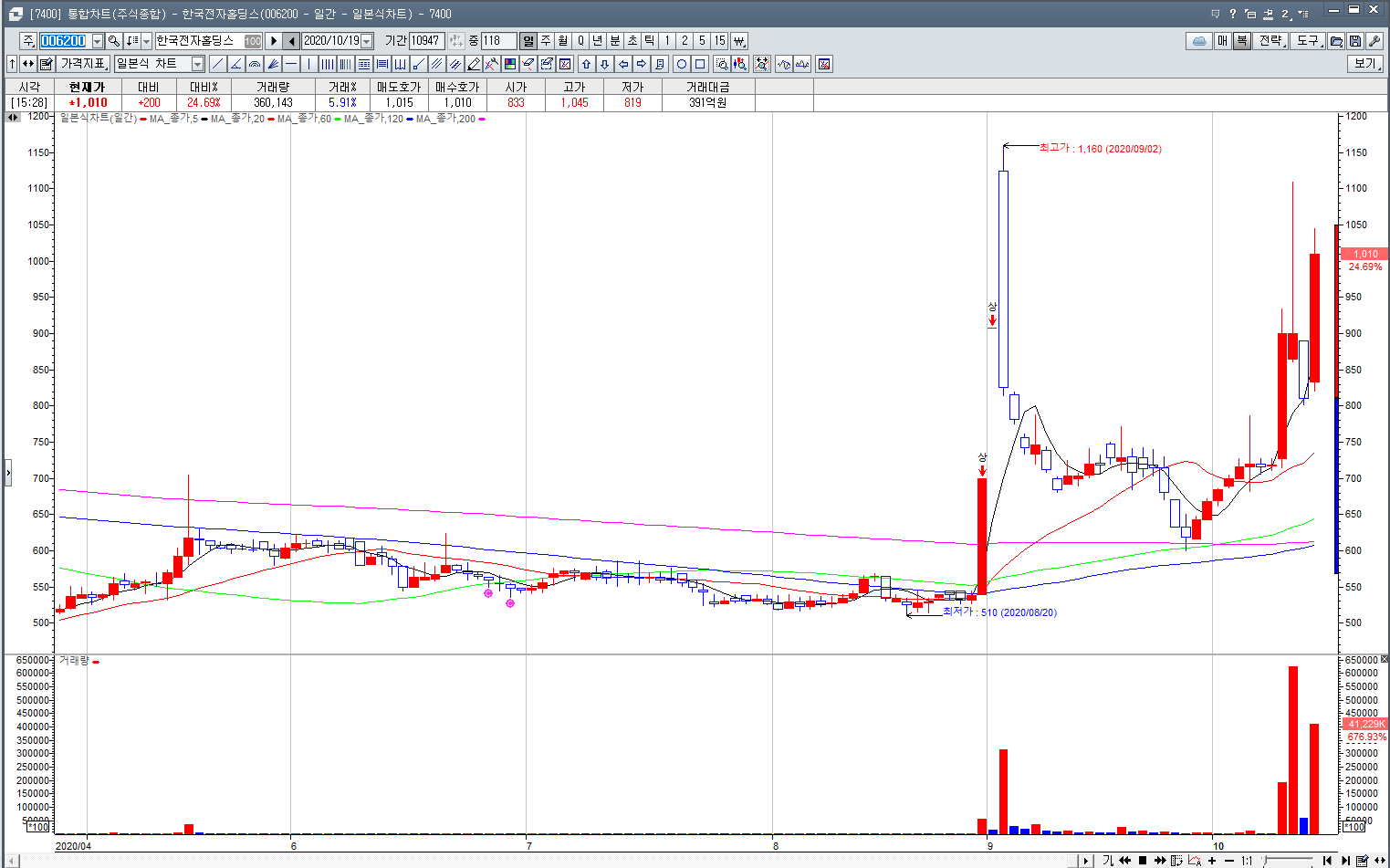Open the date picker dropdown for 2020/10/19
Viewport: 1390px width, 868px height.
pos(367,41)
